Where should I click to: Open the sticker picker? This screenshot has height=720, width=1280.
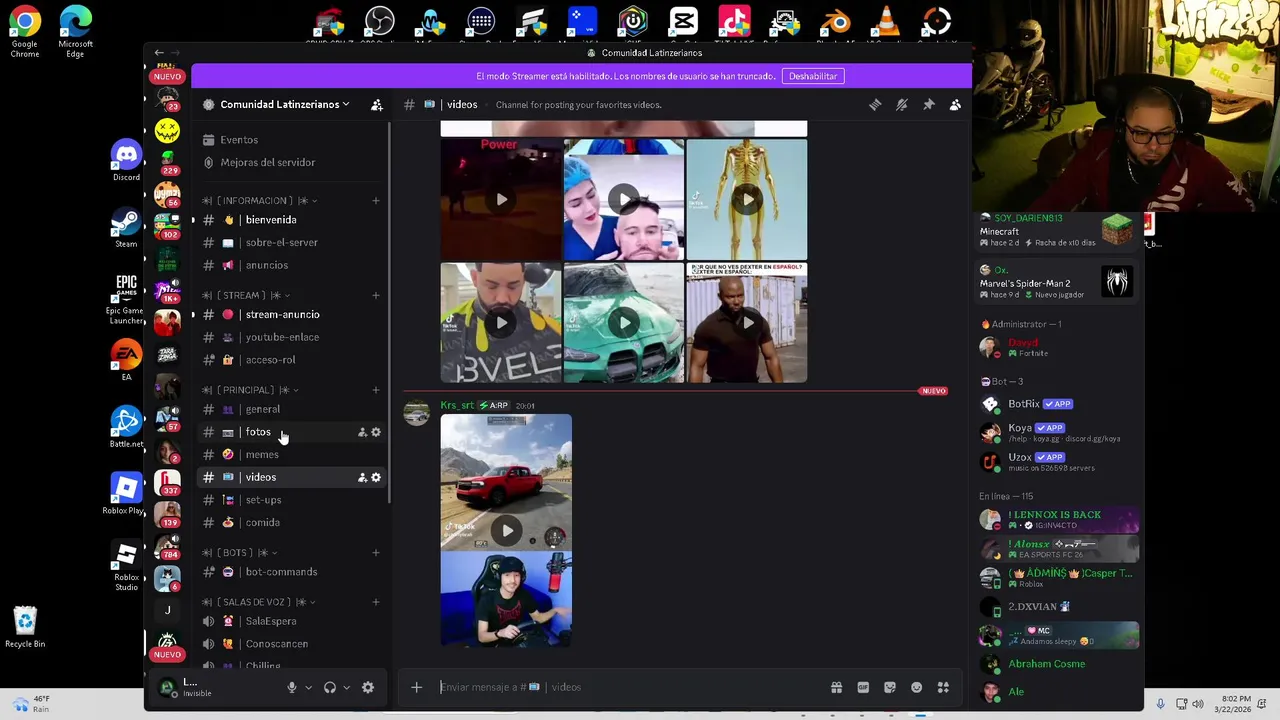click(x=890, y=687)
